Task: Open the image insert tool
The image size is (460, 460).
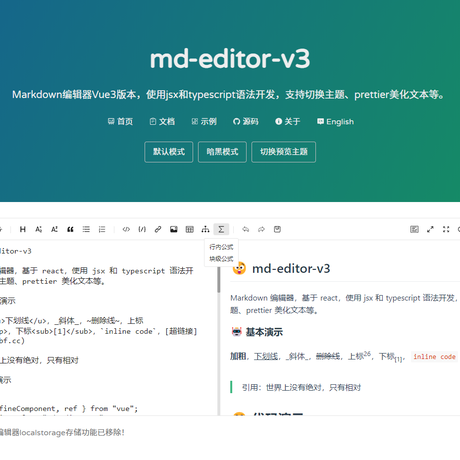Action: (174, 229)
